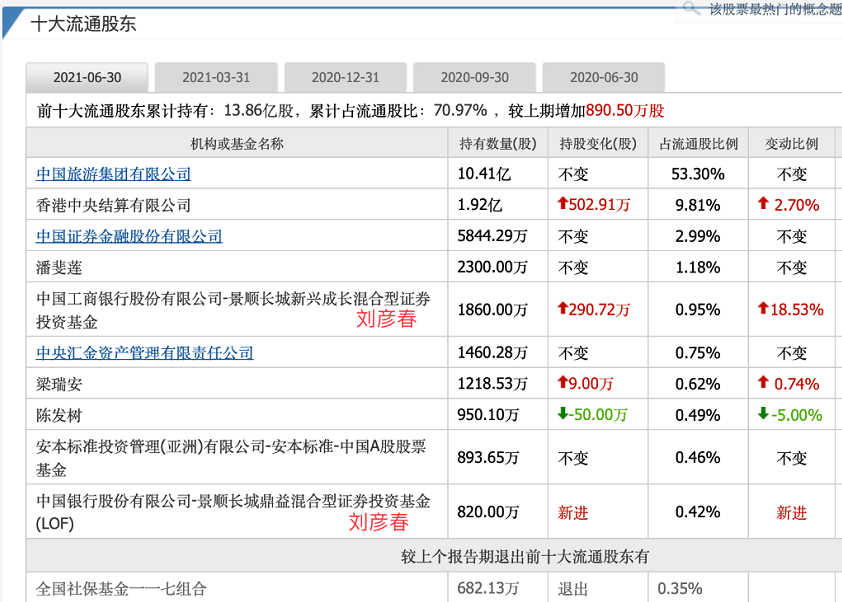Image resolution: width=842 pixels, height=602 pixels.
Task: Click the 占流通股比例 column header
Action: [698, 144]
